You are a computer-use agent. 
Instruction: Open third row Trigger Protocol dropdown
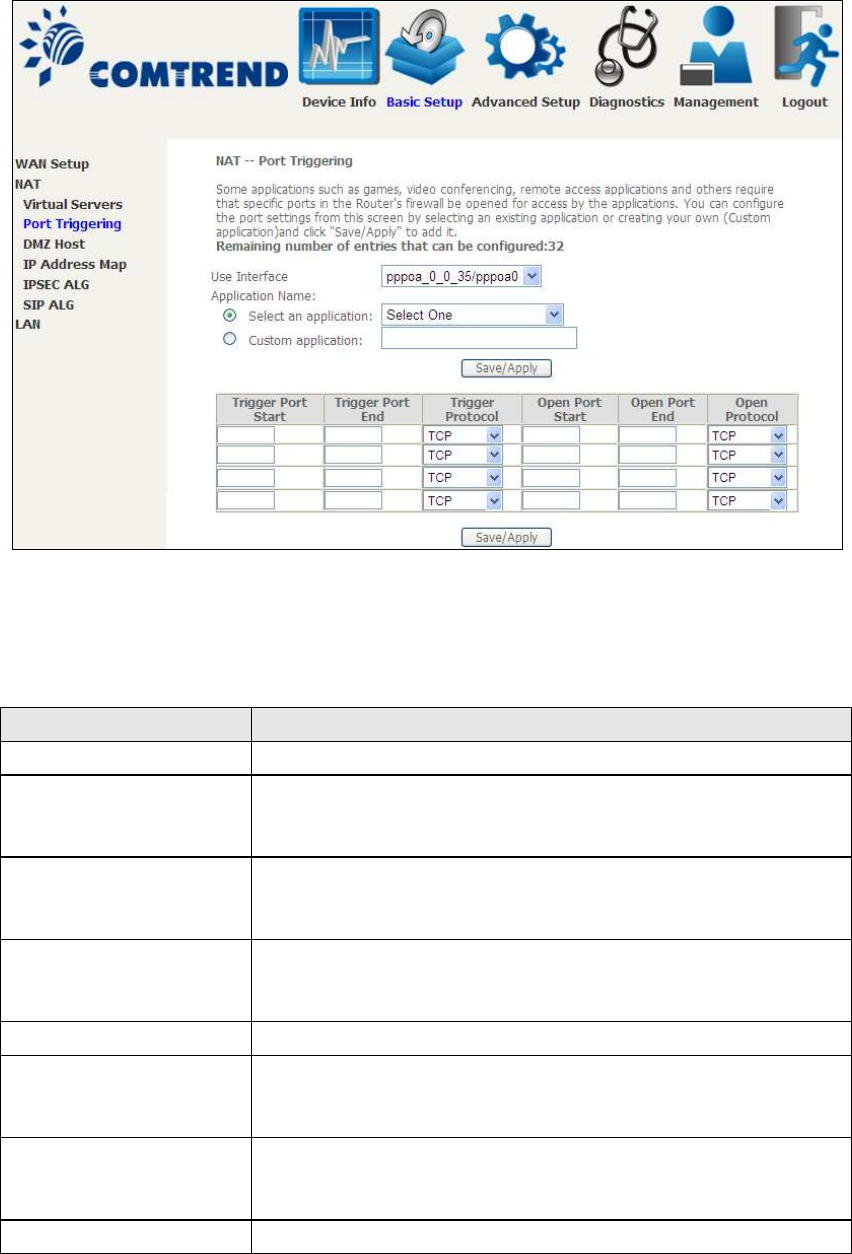point(463,478)
